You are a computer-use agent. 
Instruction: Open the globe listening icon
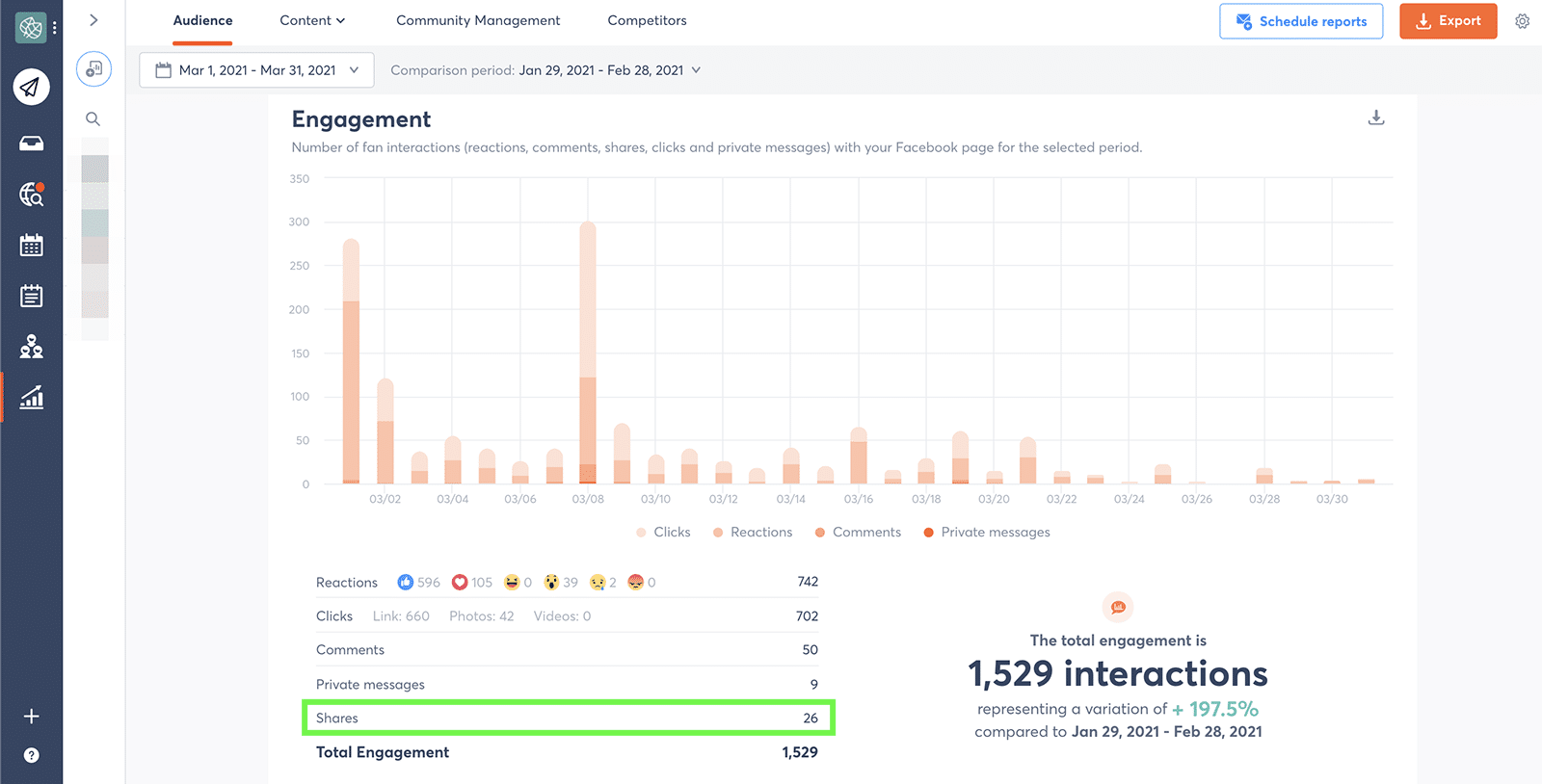(x=31, y=195)
